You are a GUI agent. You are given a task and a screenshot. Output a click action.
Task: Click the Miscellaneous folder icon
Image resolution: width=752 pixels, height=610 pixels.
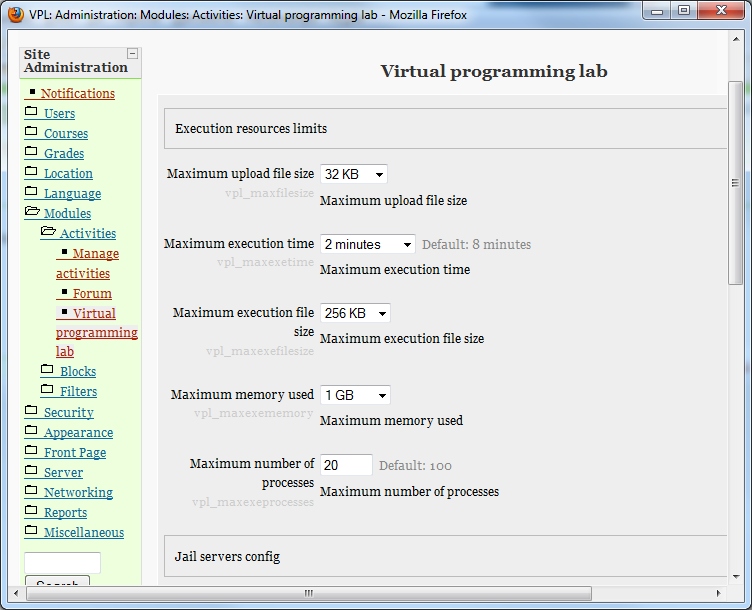coord(31,530)
